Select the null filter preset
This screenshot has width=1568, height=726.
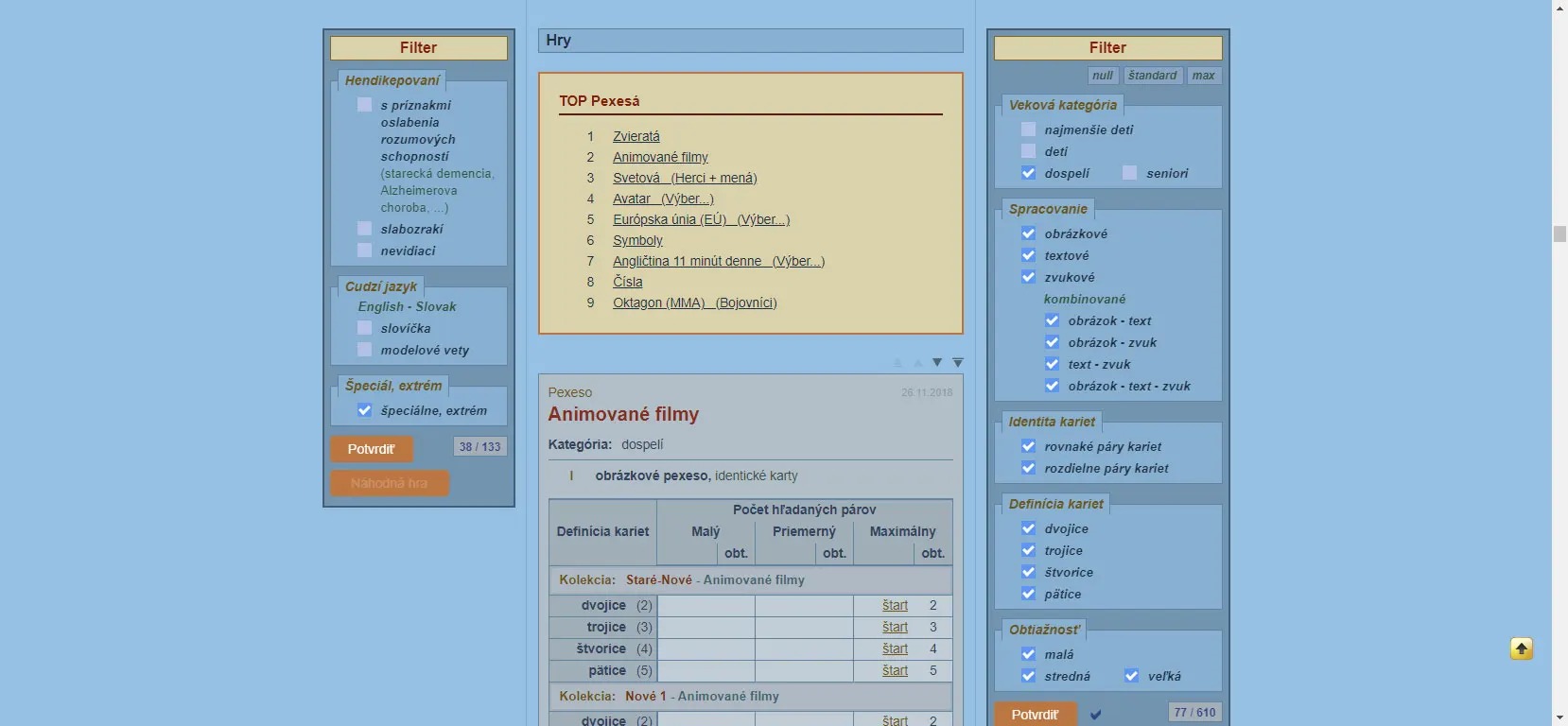1102,76
